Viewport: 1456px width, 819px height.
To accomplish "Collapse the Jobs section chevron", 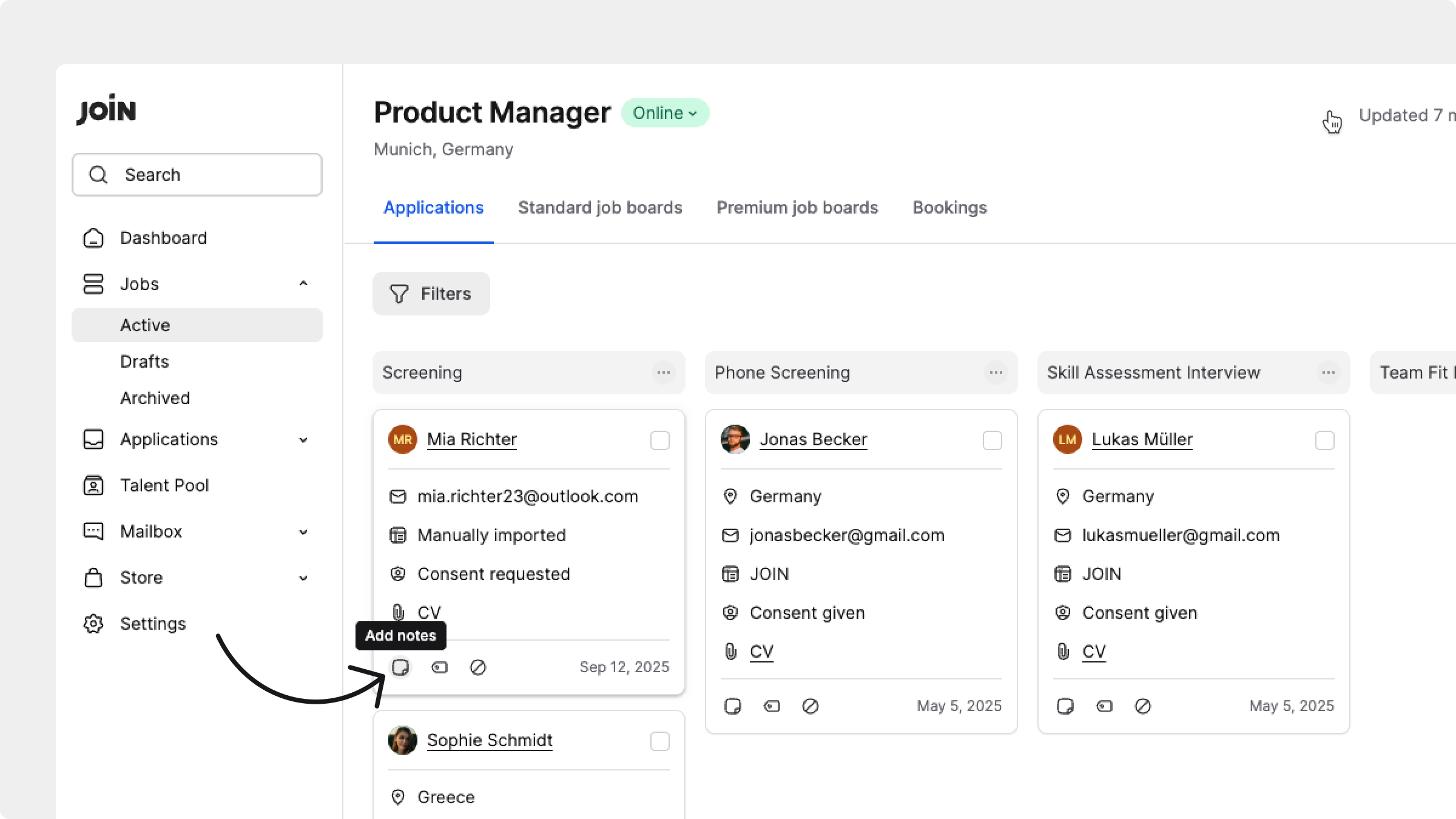I will click(x=303, y=284).
